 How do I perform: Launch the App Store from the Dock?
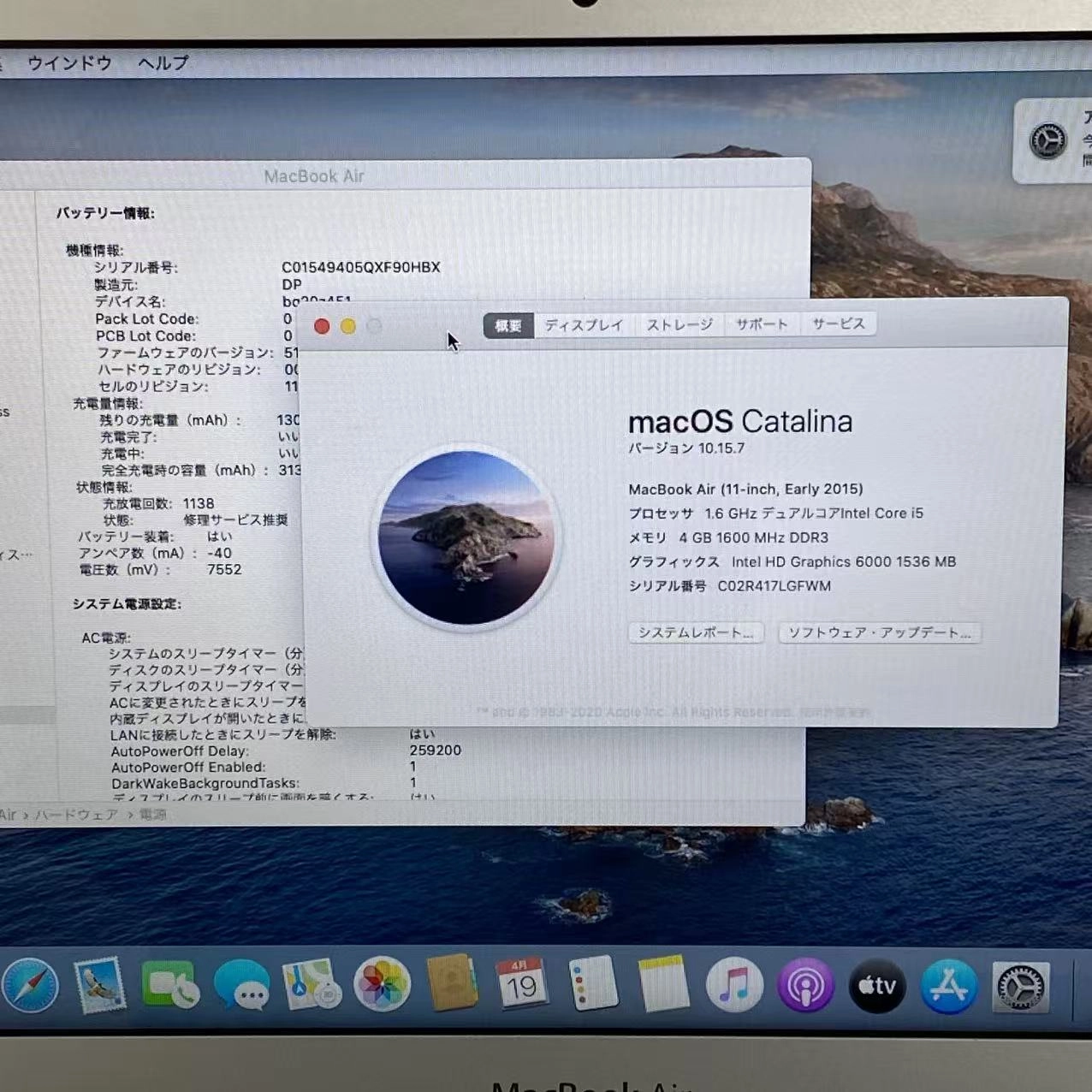click(947, 985)
